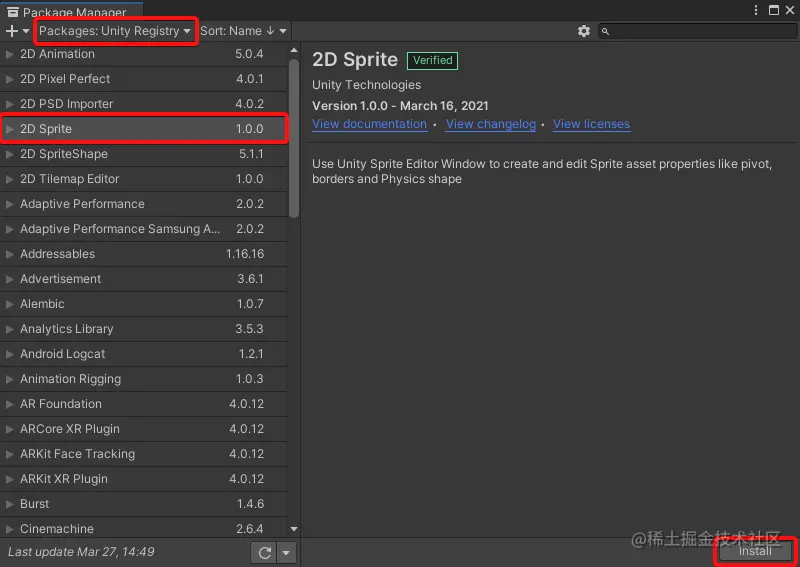
Task: Expand the 2D SpriteShape arrow
Action: [9, 154]
